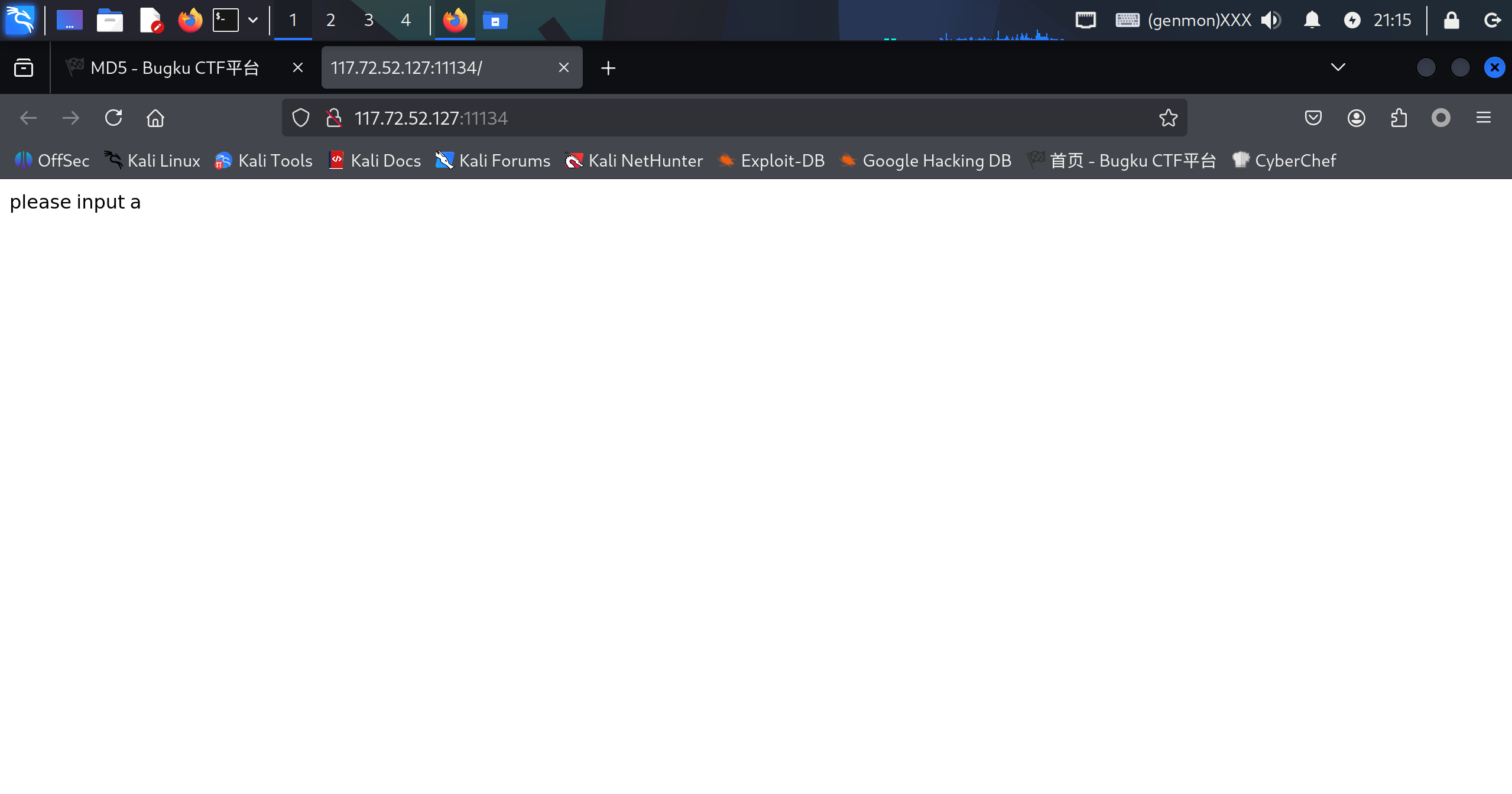1512x794 pixels.
Task: Expand terminal launcher dropdown arrow
Action: click(x=253, y=21)
